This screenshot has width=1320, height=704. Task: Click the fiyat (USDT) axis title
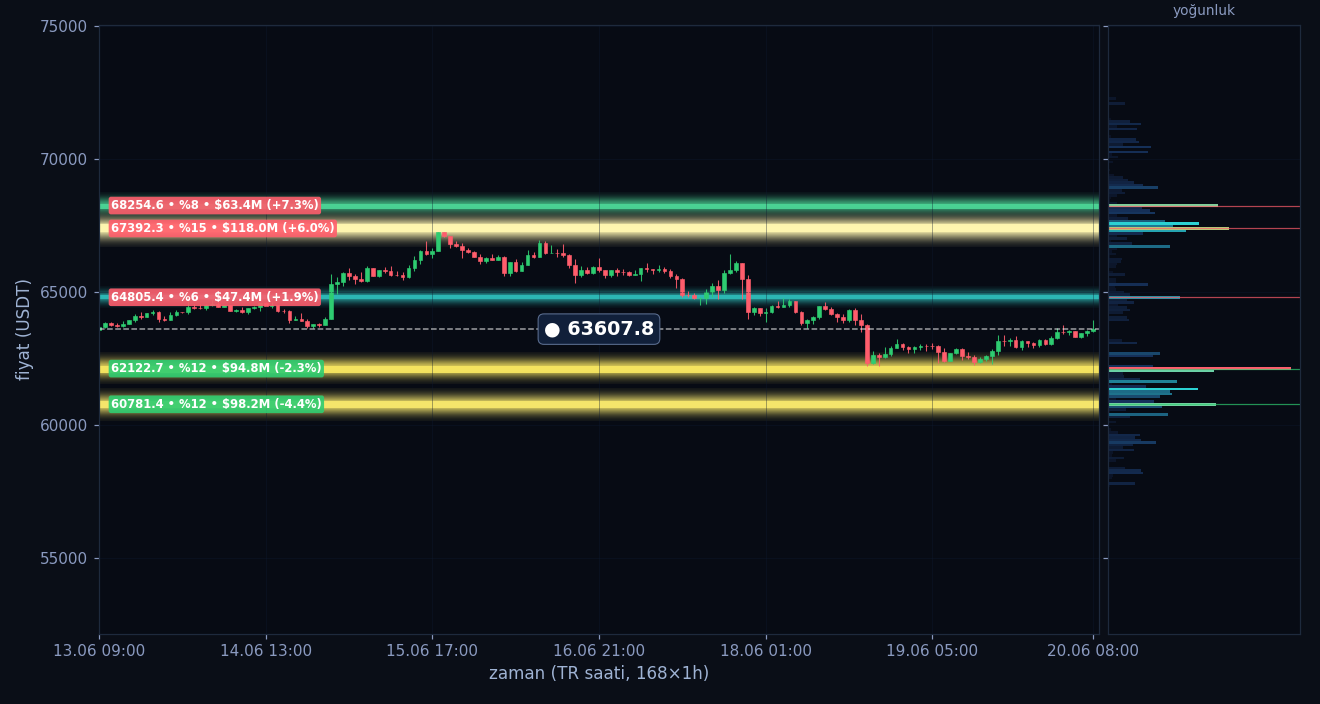(24, 329)
